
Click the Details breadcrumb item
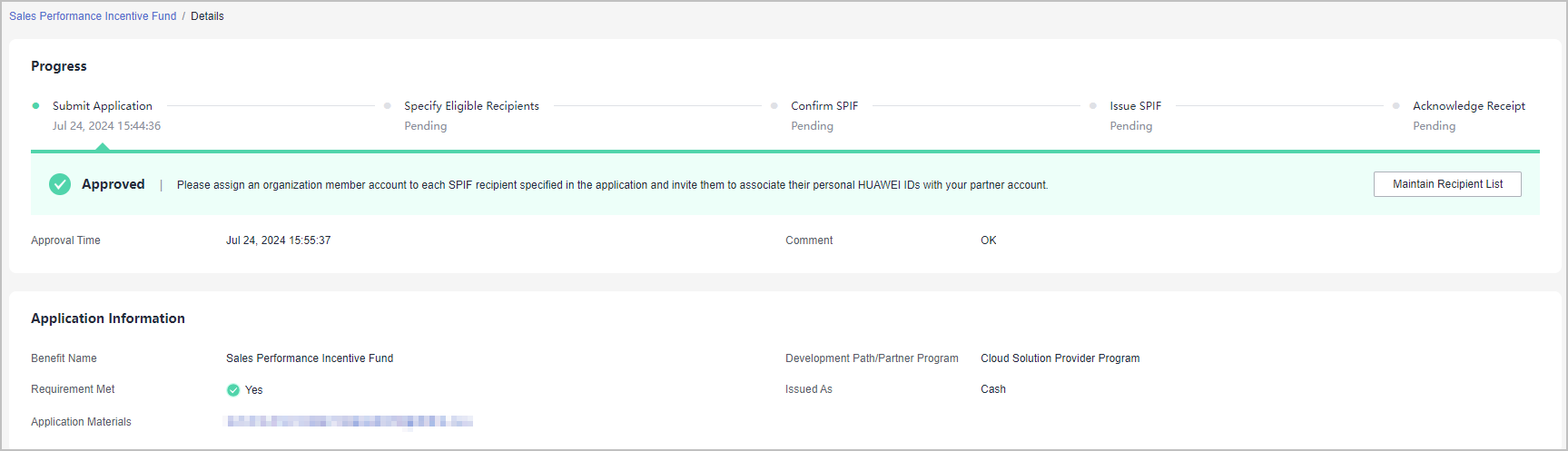207,16
